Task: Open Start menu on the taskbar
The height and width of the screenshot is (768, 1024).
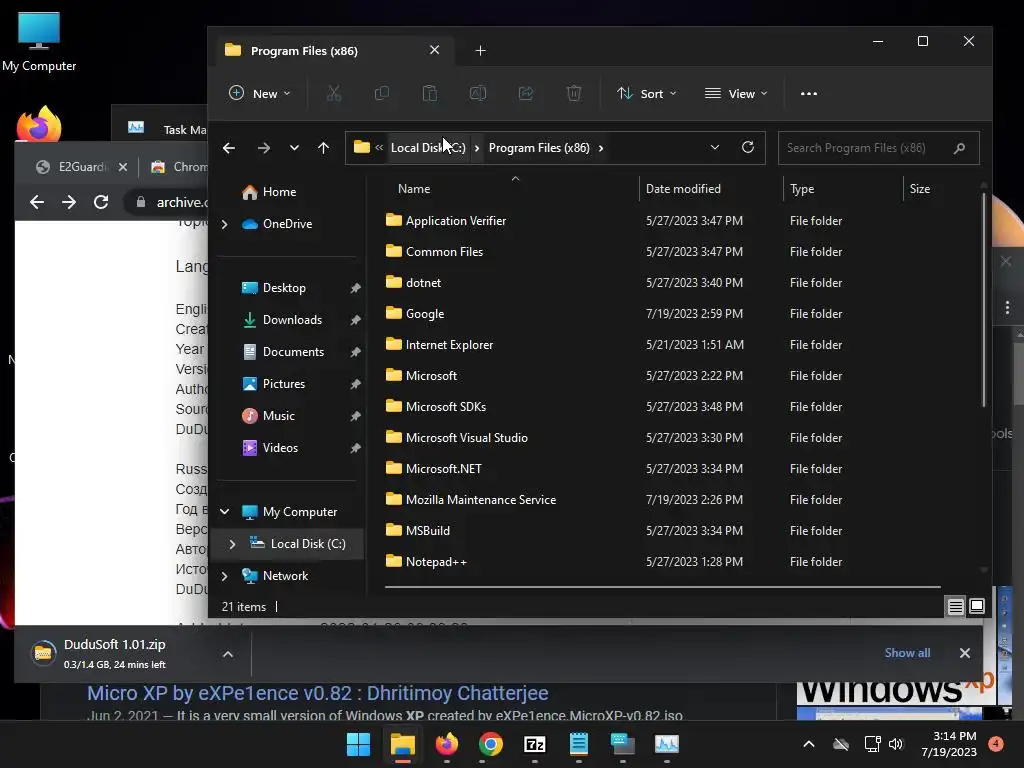Action: tap(358, 744)
